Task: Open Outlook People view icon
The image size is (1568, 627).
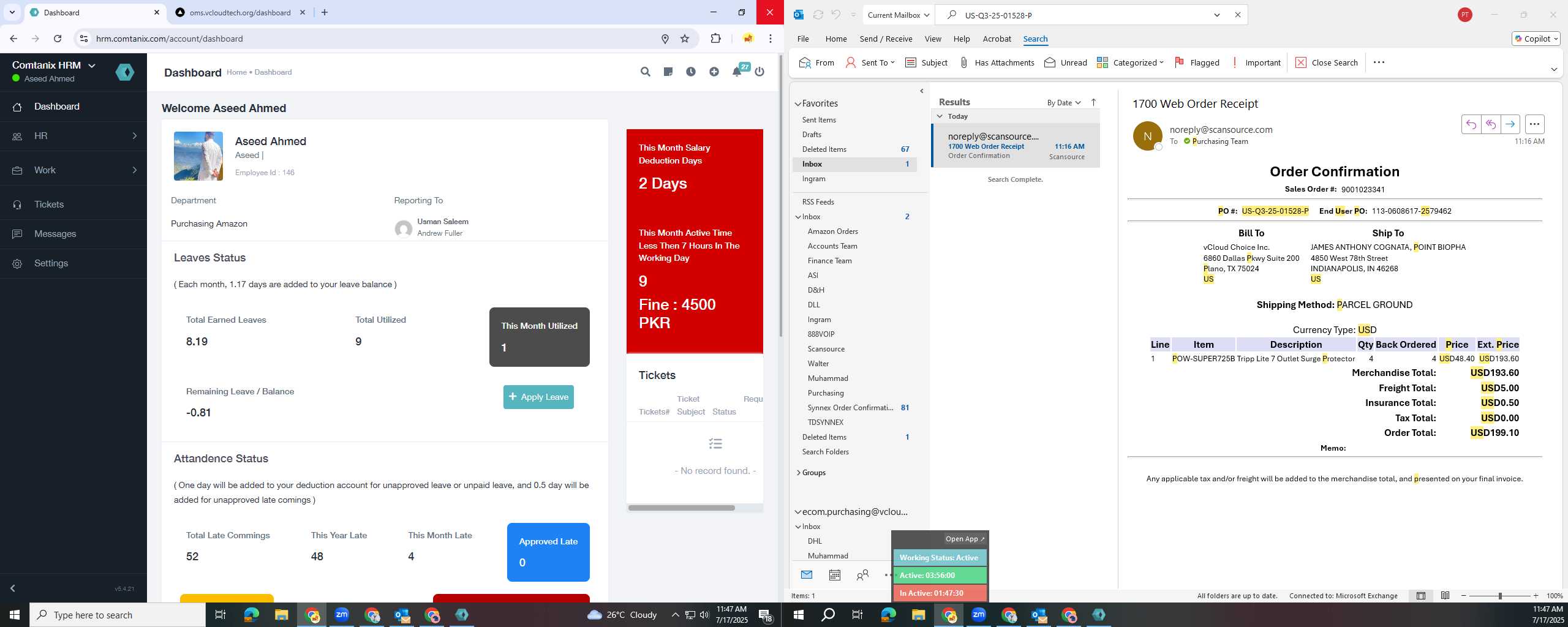Action: [x=862, y=575]
